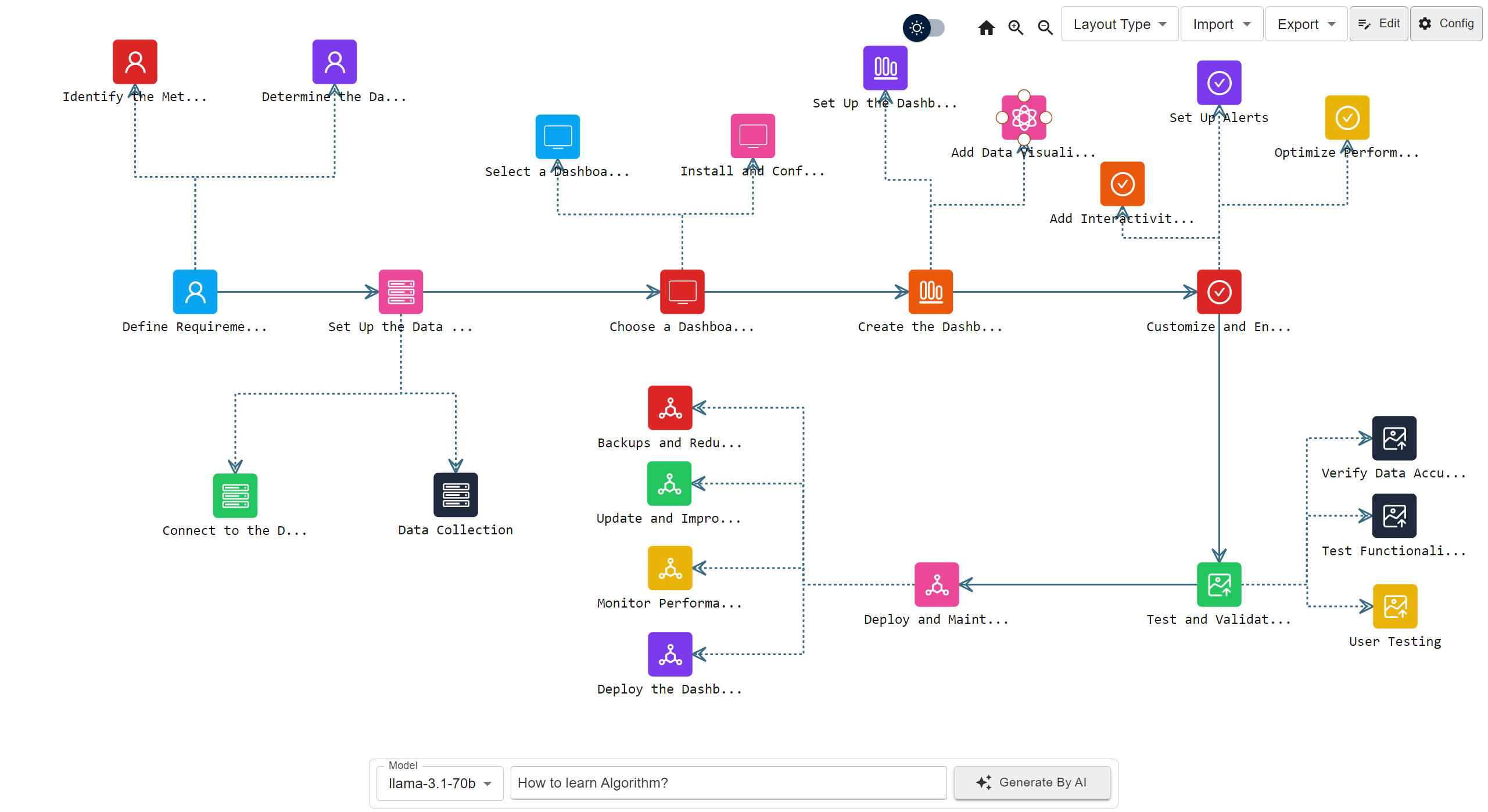Image resolution: width=1488 pixels, height=812 pixels.
Task: Click the red Choose a Dashboa... node
Action: (x=683, y=292)
